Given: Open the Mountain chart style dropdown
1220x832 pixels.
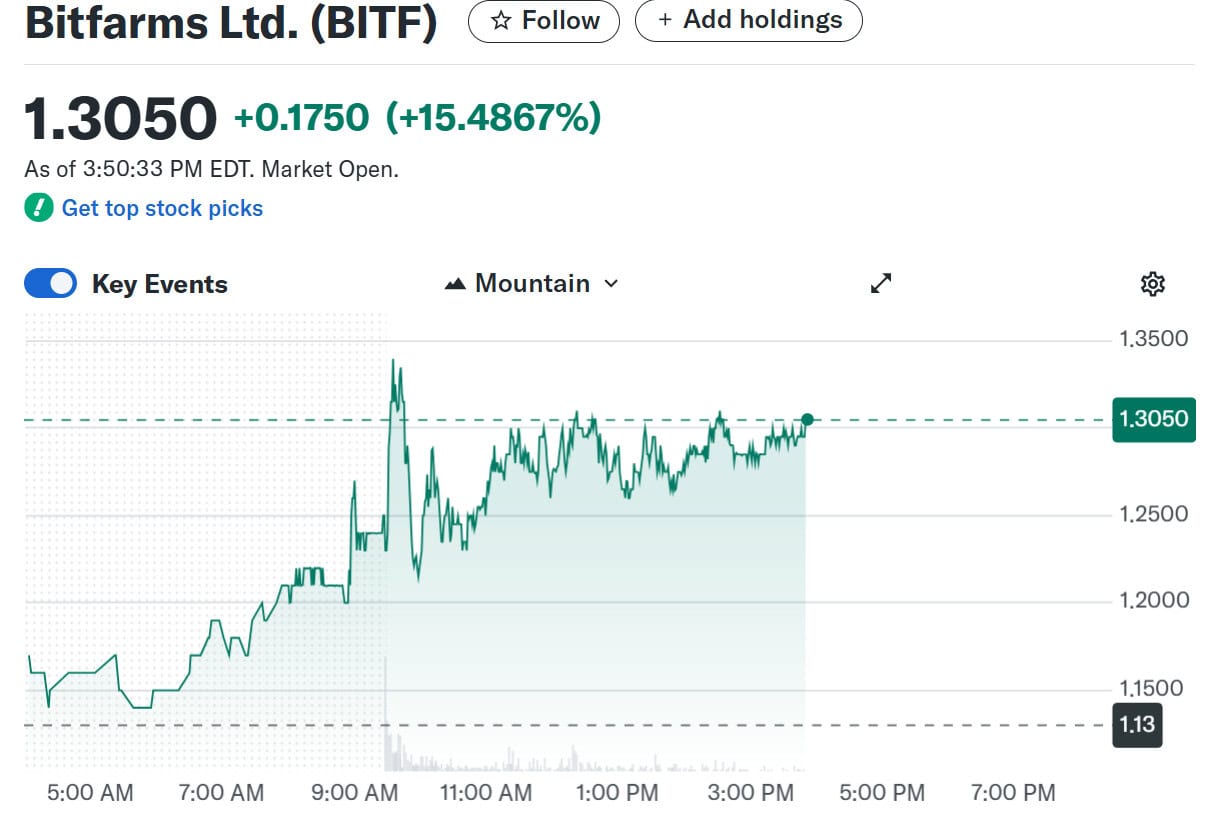Looking at the screenshot, I should (531, 283).
